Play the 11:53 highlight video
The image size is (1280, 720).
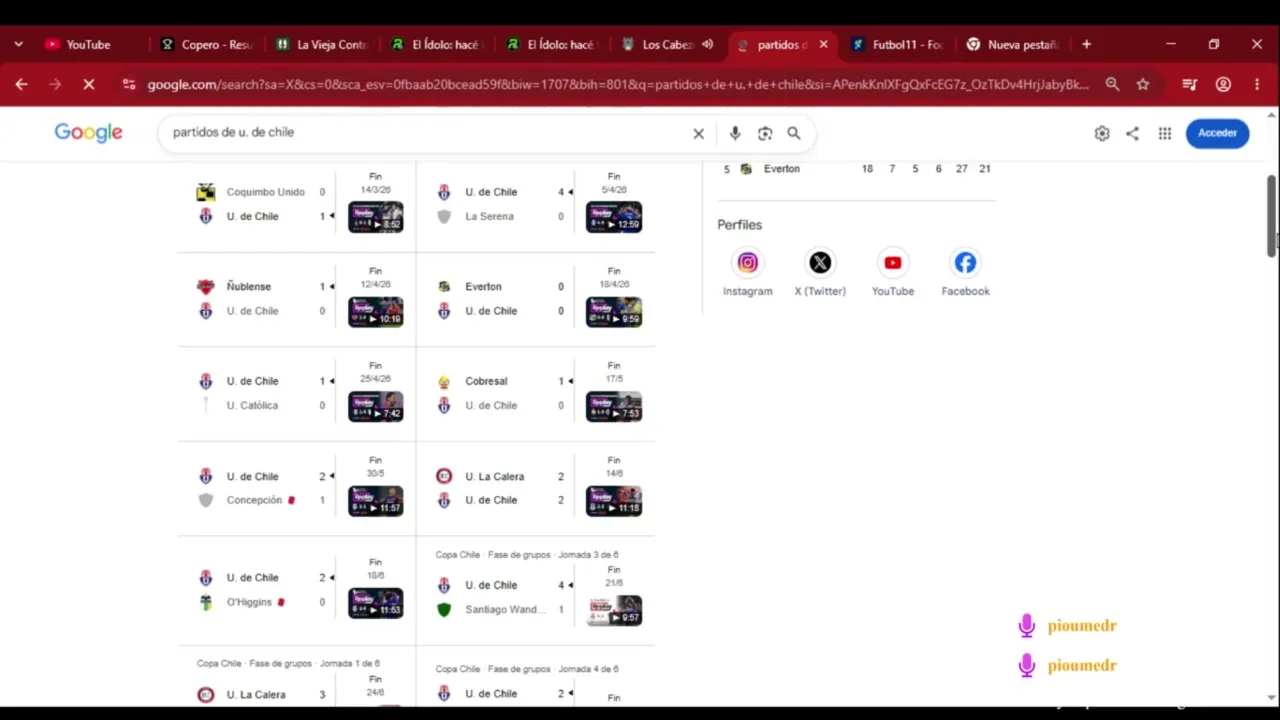click(x=376, y=603)
